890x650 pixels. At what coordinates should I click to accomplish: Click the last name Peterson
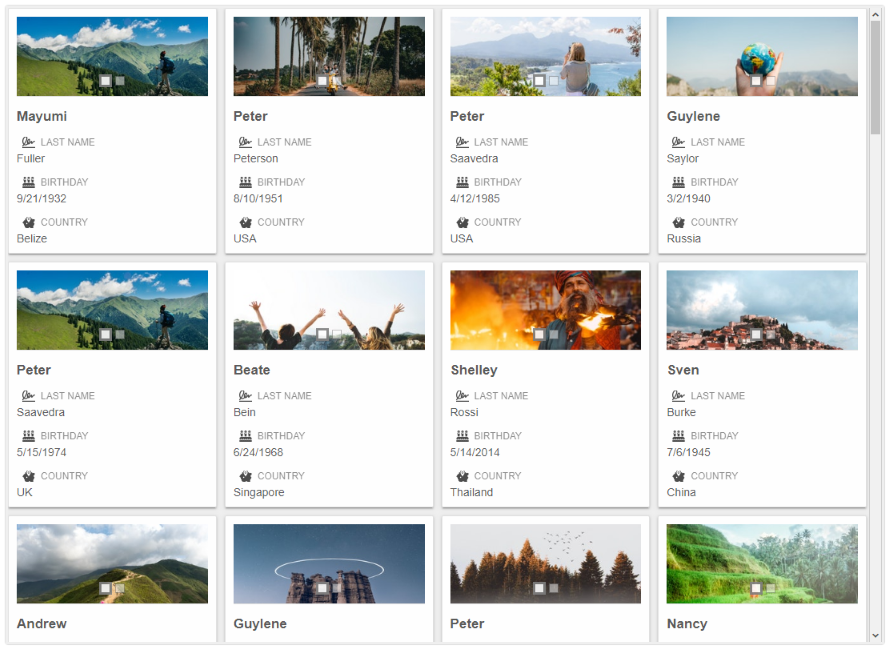coord(256,158)
